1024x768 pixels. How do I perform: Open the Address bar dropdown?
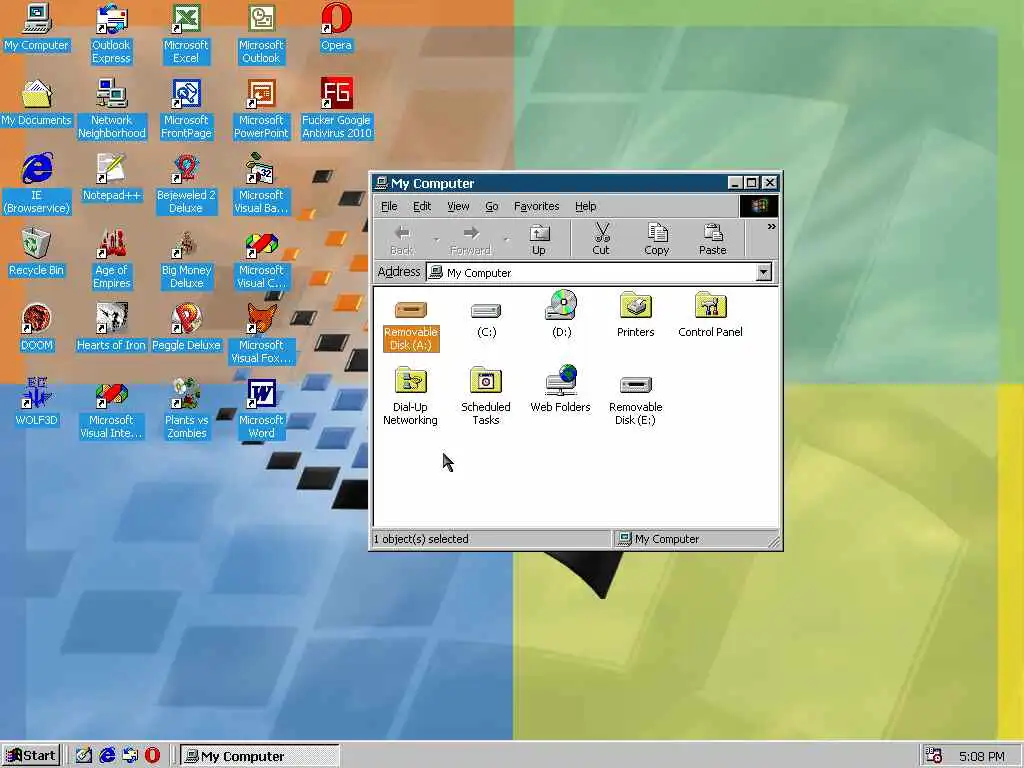763,272
